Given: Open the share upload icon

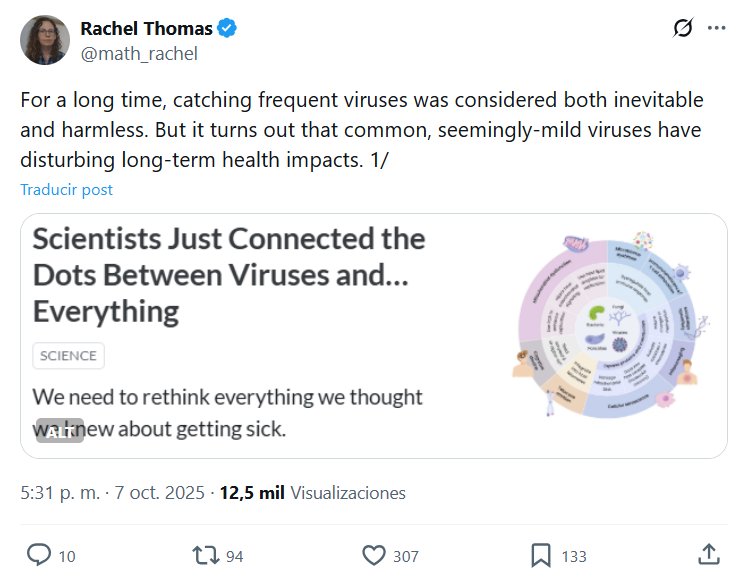Looking at the screenshot, I should pyautogui.click(x=707, y=555).
